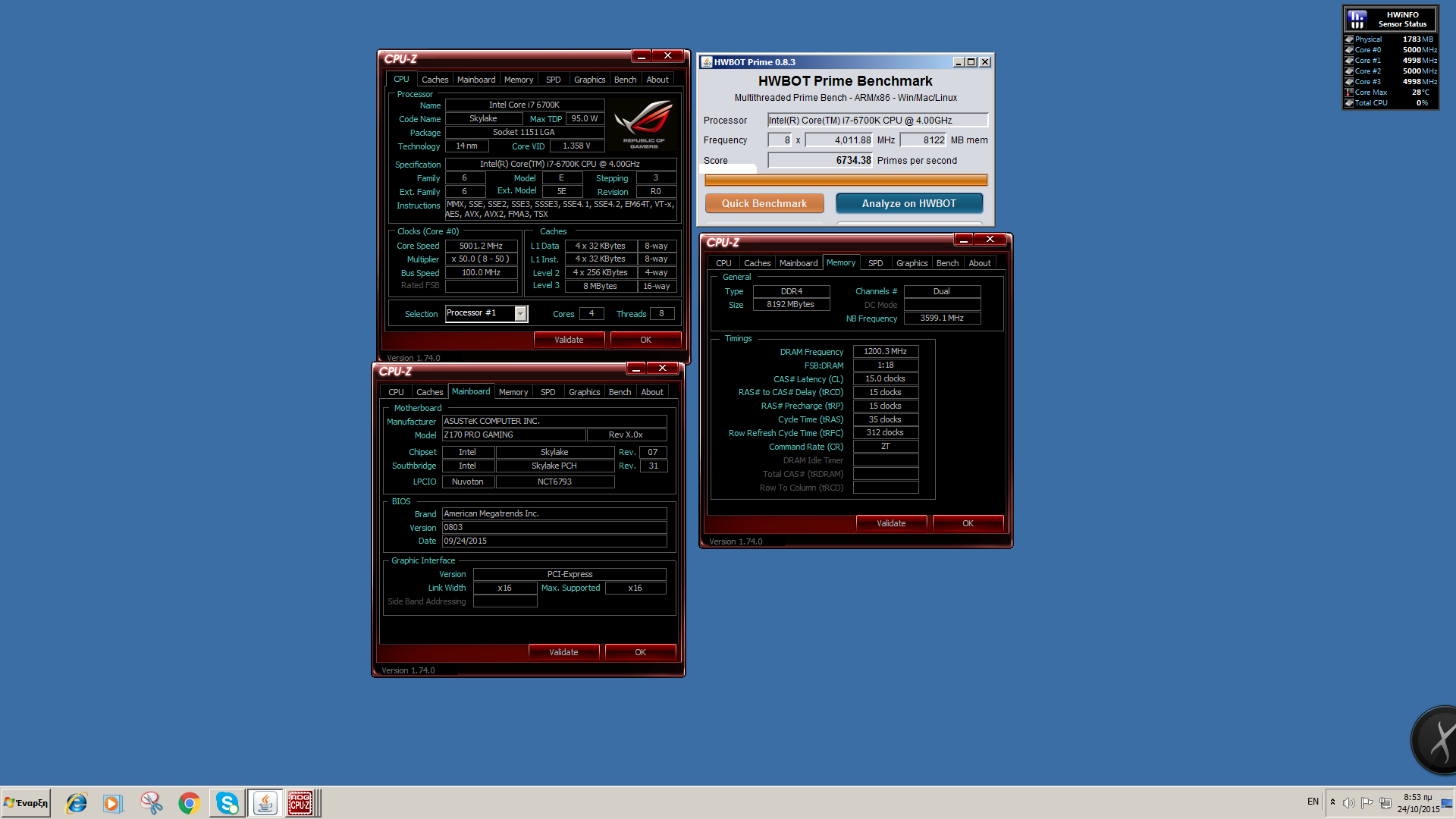This screenshot has width=1456, height=819.
Task: Open the volume control in the system tray
Action: (1349, 803)
